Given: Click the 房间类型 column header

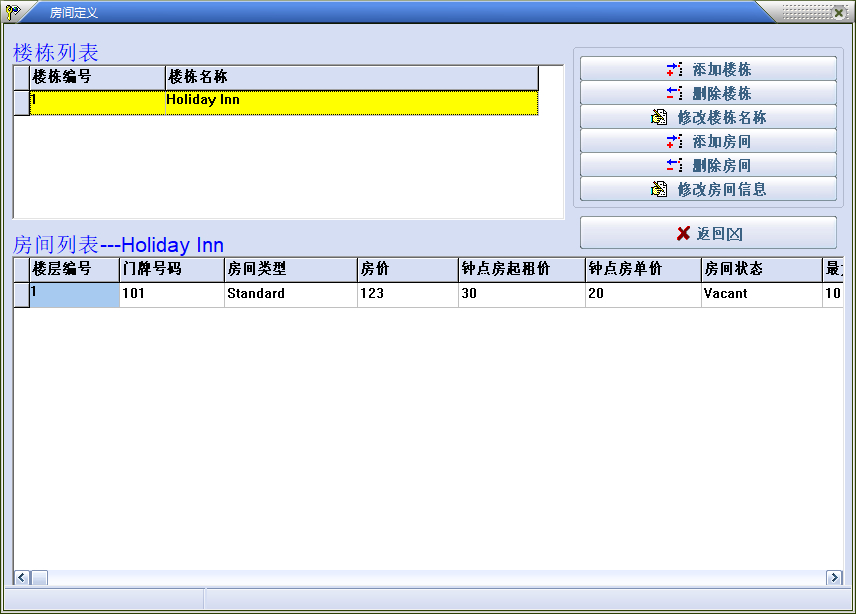Looking at the screenshot, I should [x=290, y=270].
